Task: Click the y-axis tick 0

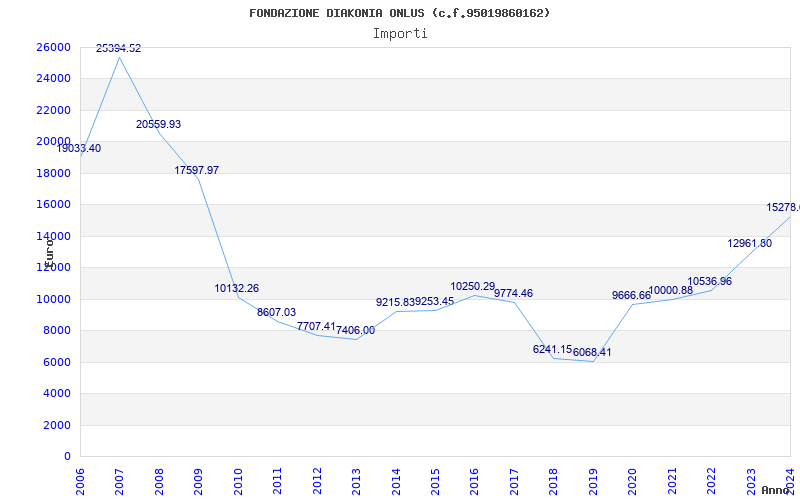Action: tap(67, 457)
